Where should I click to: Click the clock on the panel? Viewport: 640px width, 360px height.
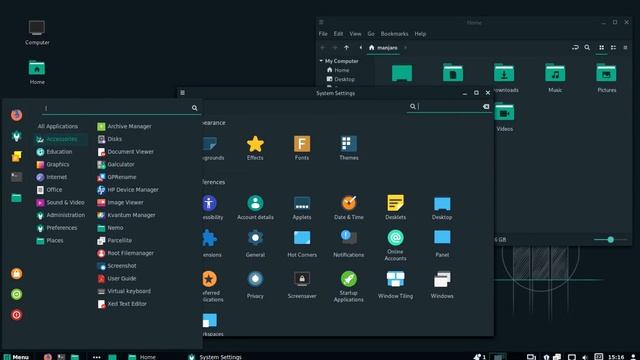pos(616,357)
